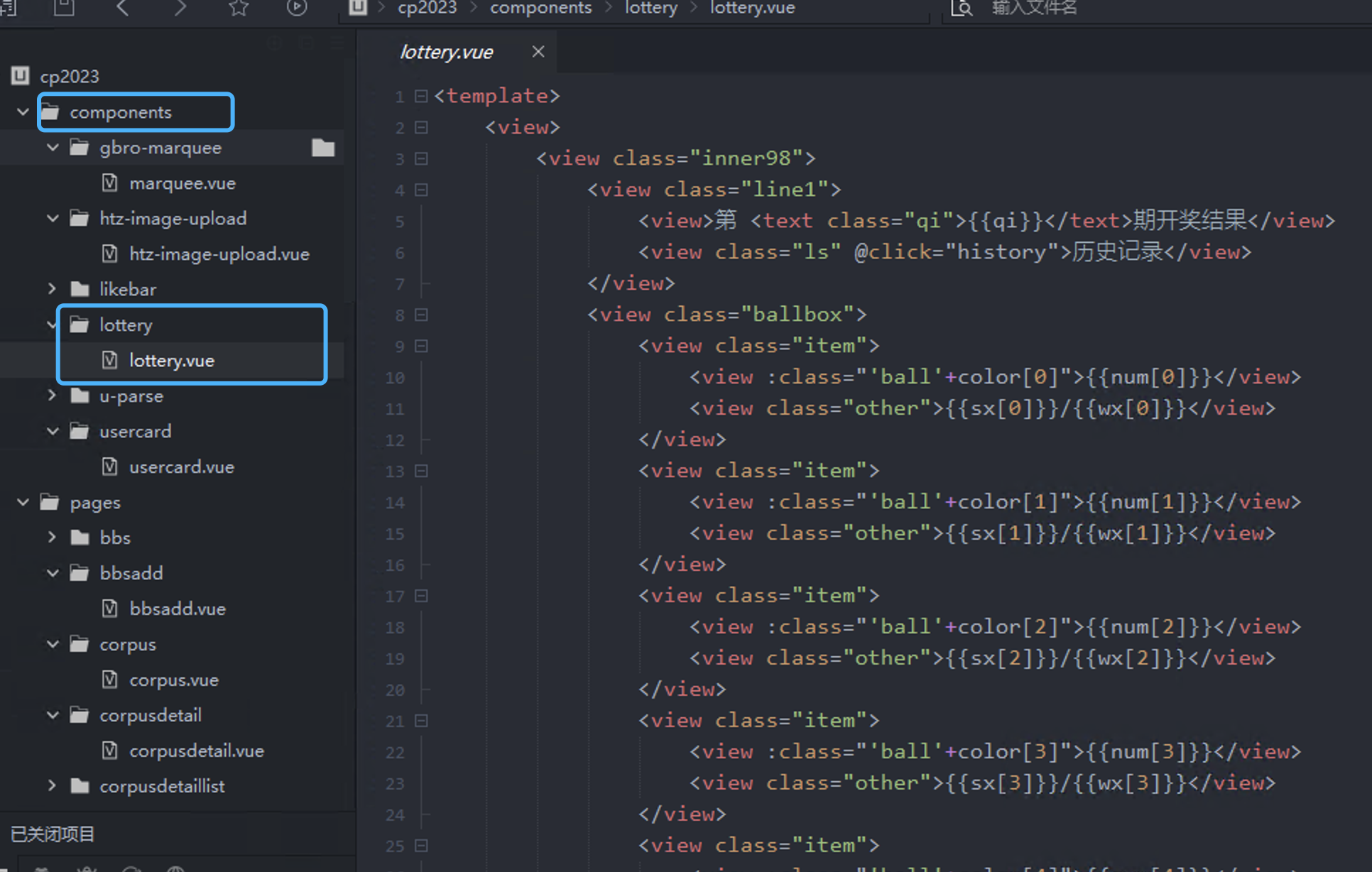The height and width of the screenshot is (872, 1372).
Task: Click the components folder icon
Action: (x=50, y=111)
